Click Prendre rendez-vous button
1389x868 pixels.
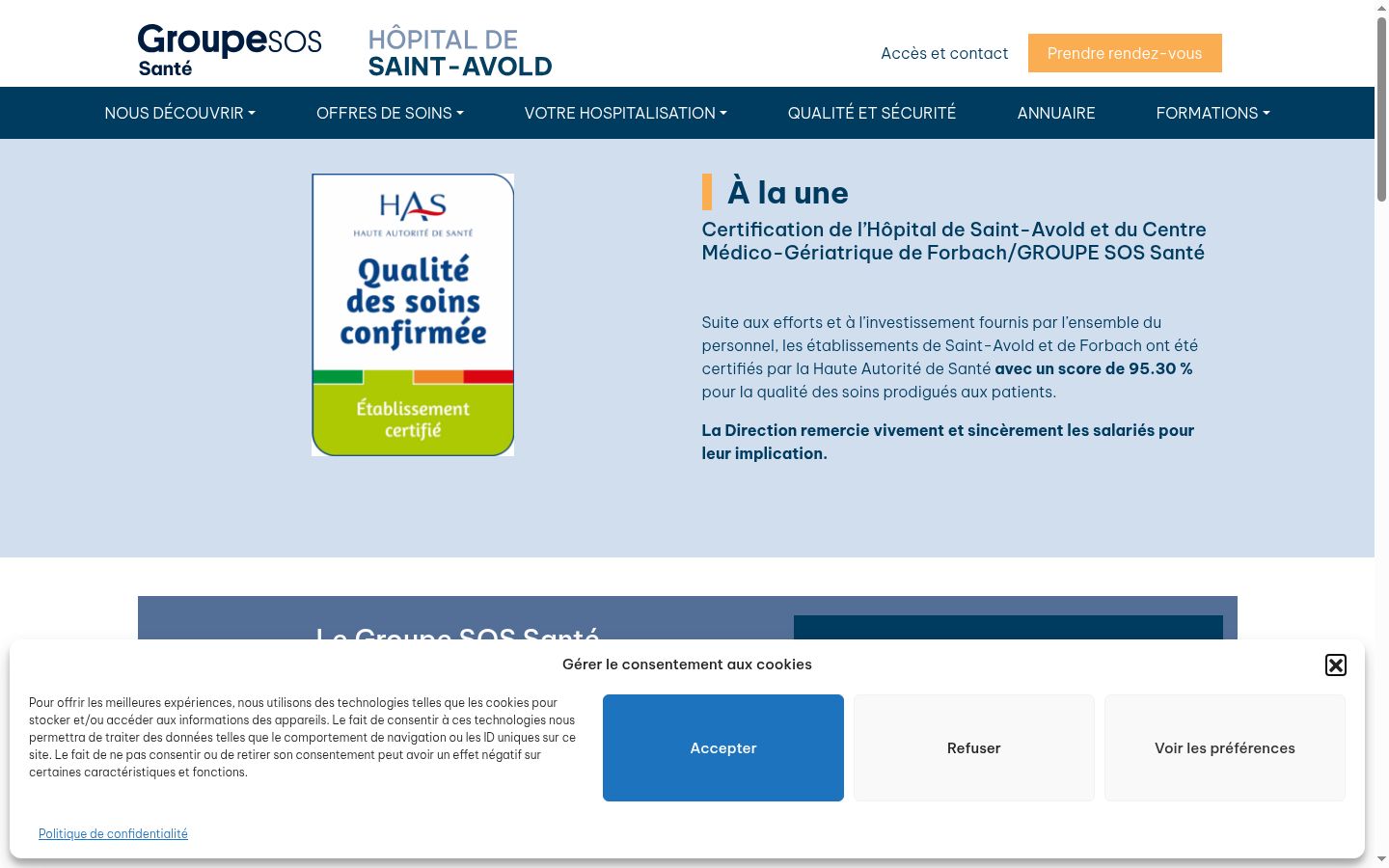(1125, 53)
